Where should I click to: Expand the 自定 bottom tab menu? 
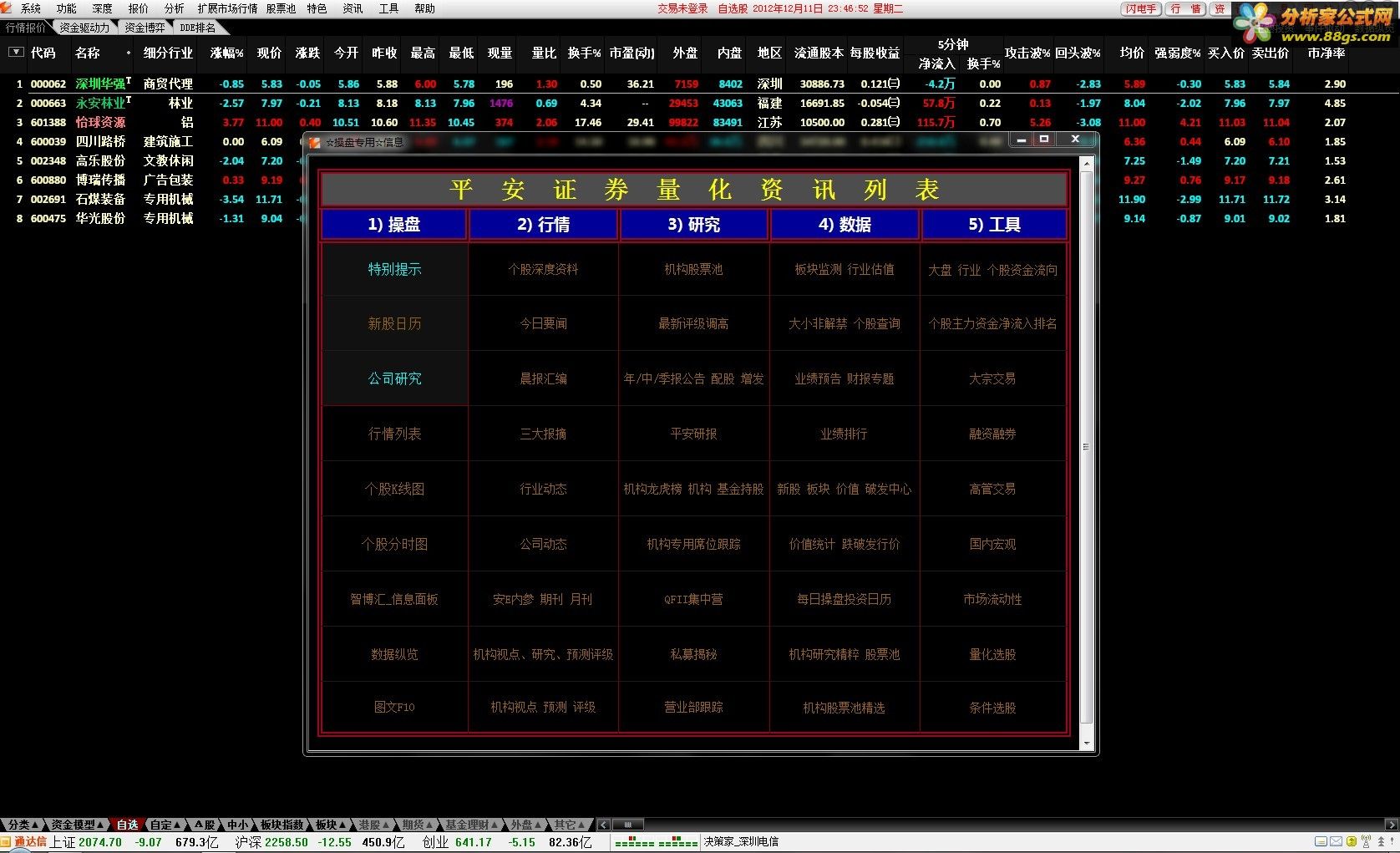coord(165,825)
